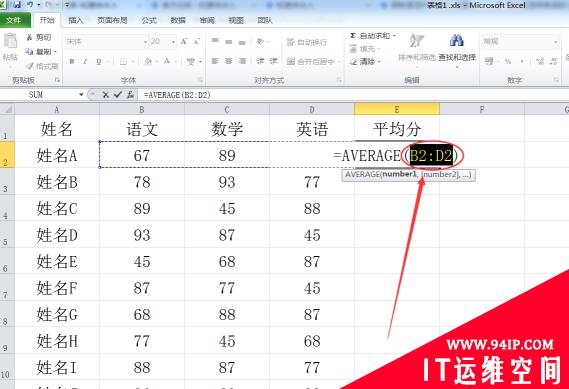Open the font color A button
The image size is (569, 389).
(167, 61)
